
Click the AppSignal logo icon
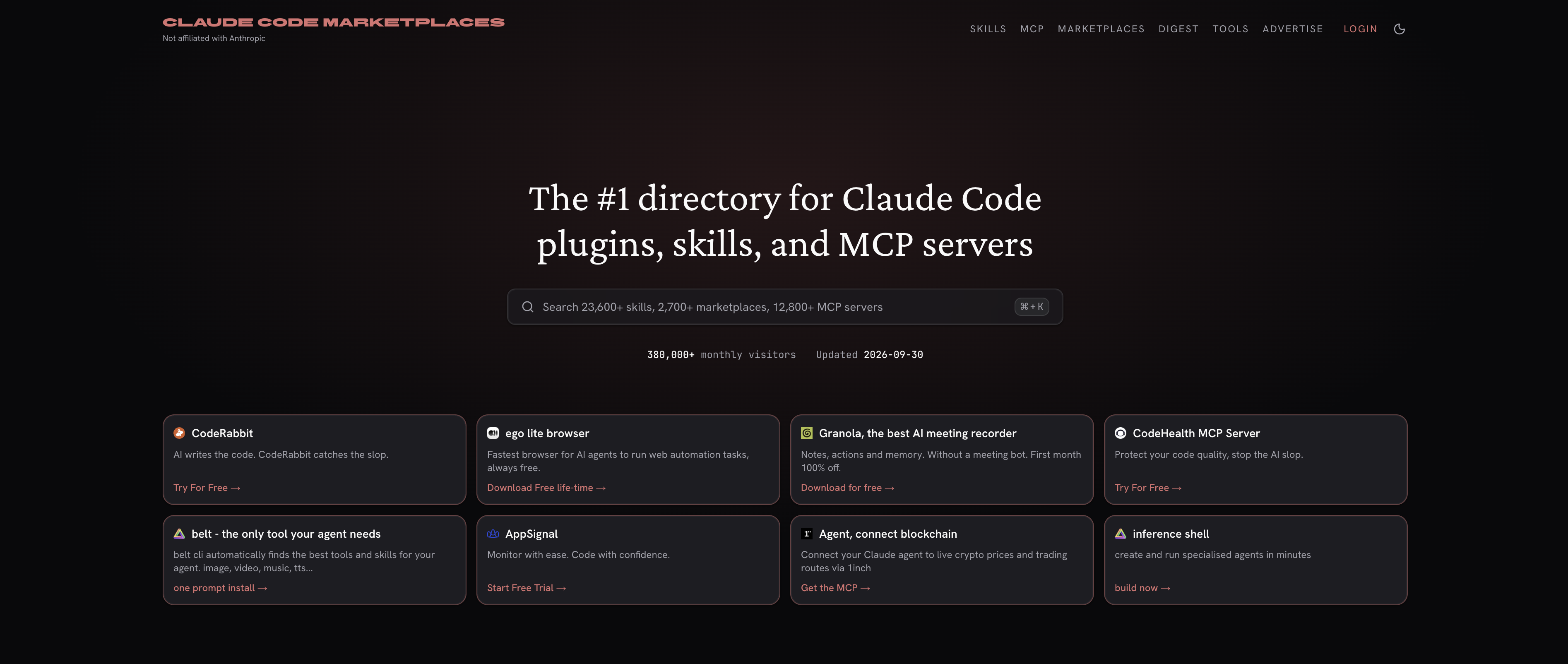pos(493,534)
